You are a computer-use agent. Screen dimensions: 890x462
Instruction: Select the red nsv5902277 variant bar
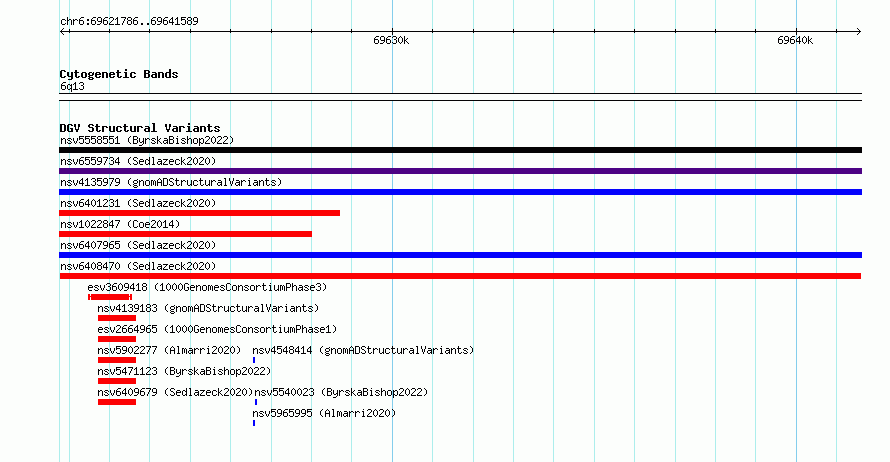pyautogui.click(x=117, y=360)
